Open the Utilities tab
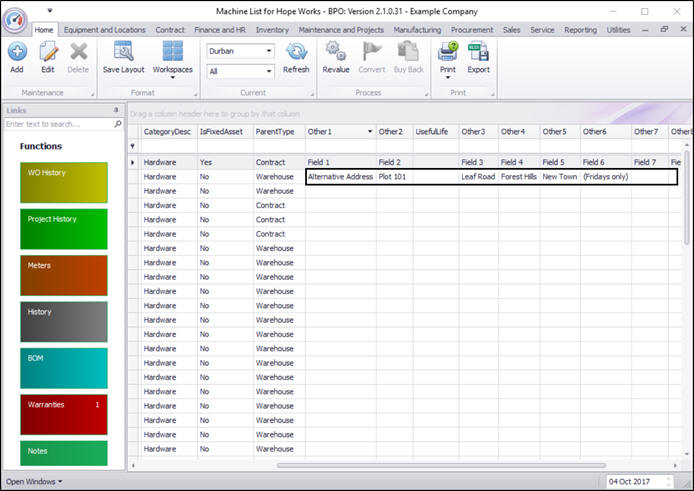 click(x=618, y=30)
